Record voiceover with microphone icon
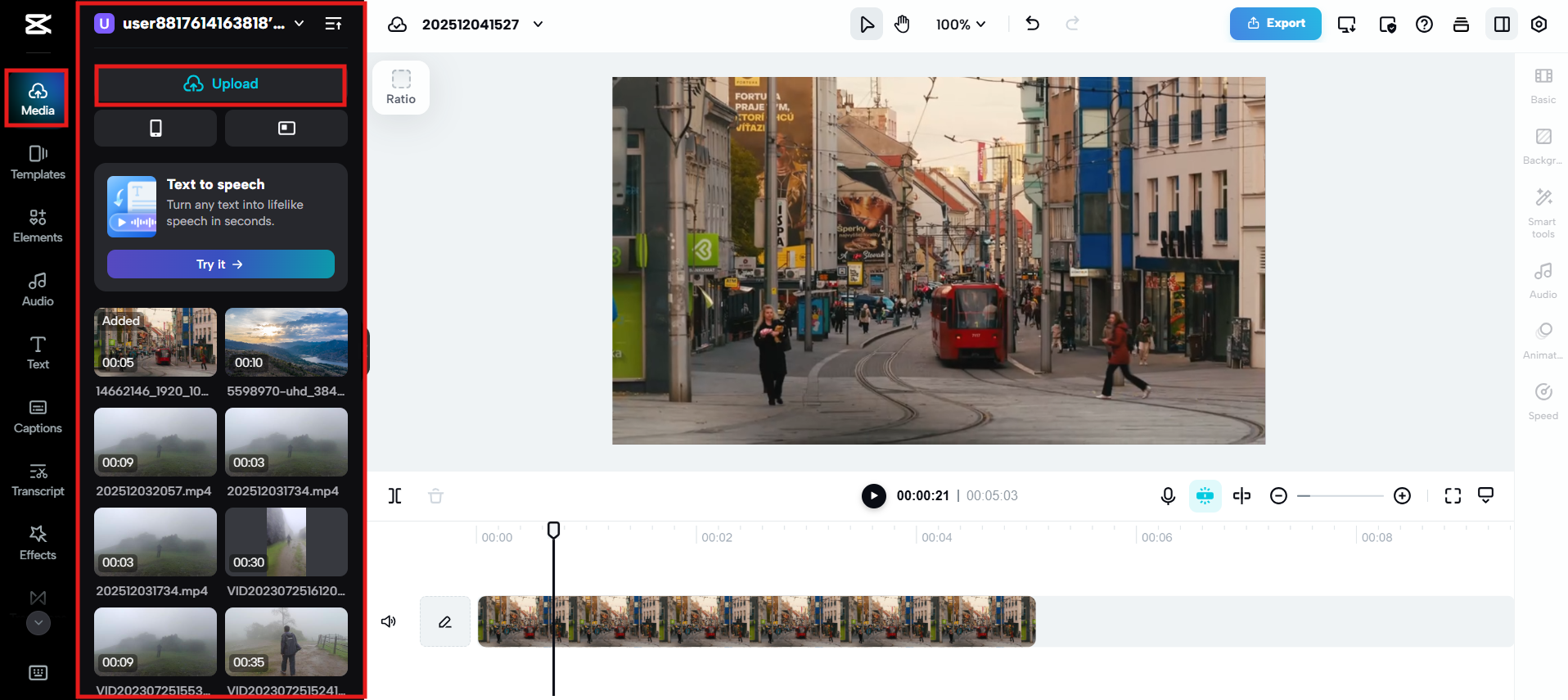Image resolution: width=1568 pixels, height=700 pixels. coord(1168,496)
